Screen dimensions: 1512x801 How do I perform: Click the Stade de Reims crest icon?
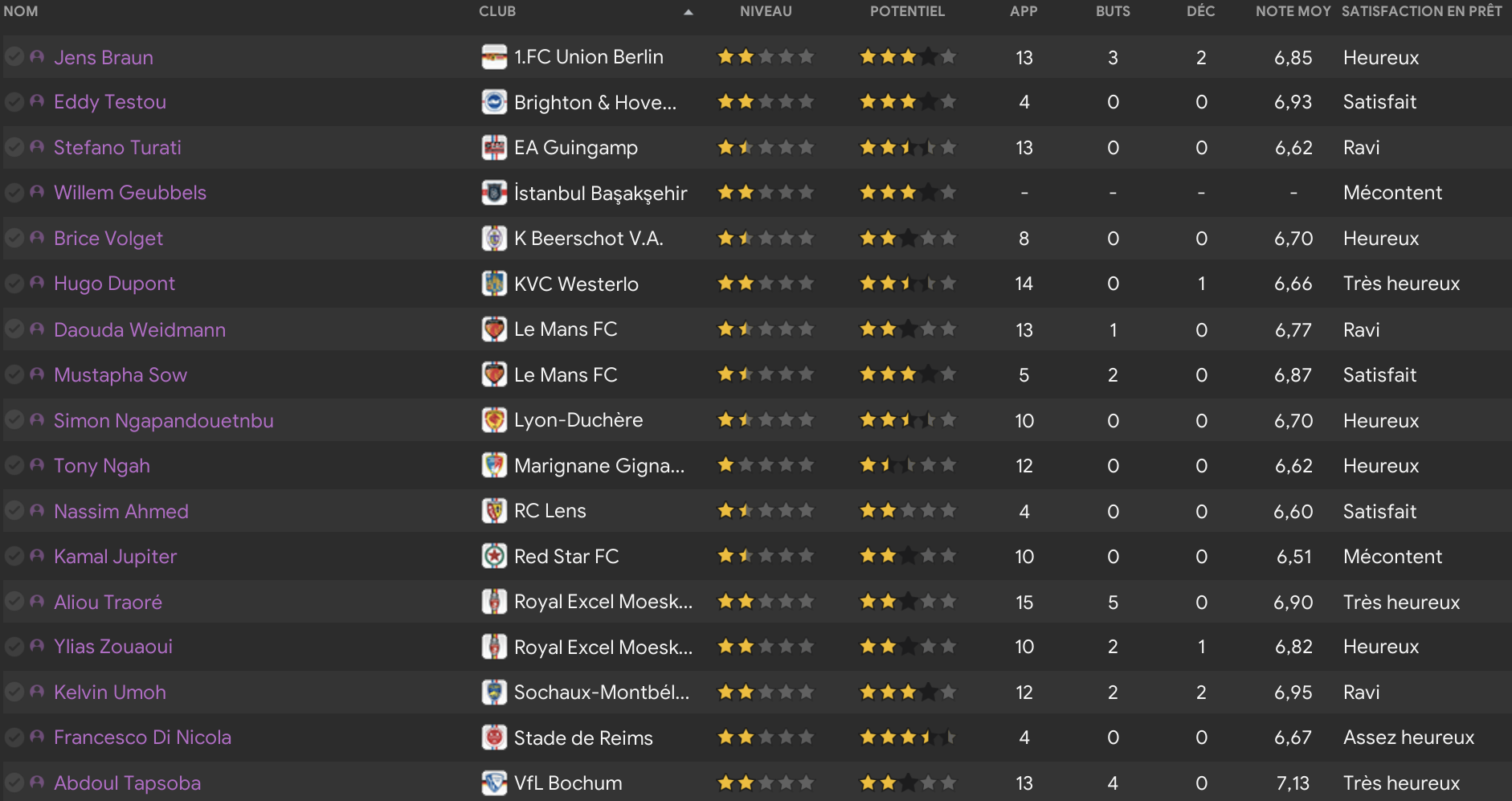[x=494, y=738]
